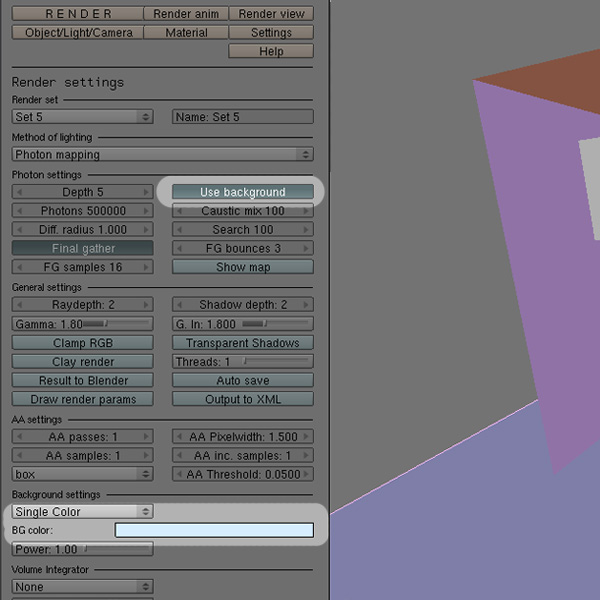
Task: Click the BG color swatch
Action: 214,530
